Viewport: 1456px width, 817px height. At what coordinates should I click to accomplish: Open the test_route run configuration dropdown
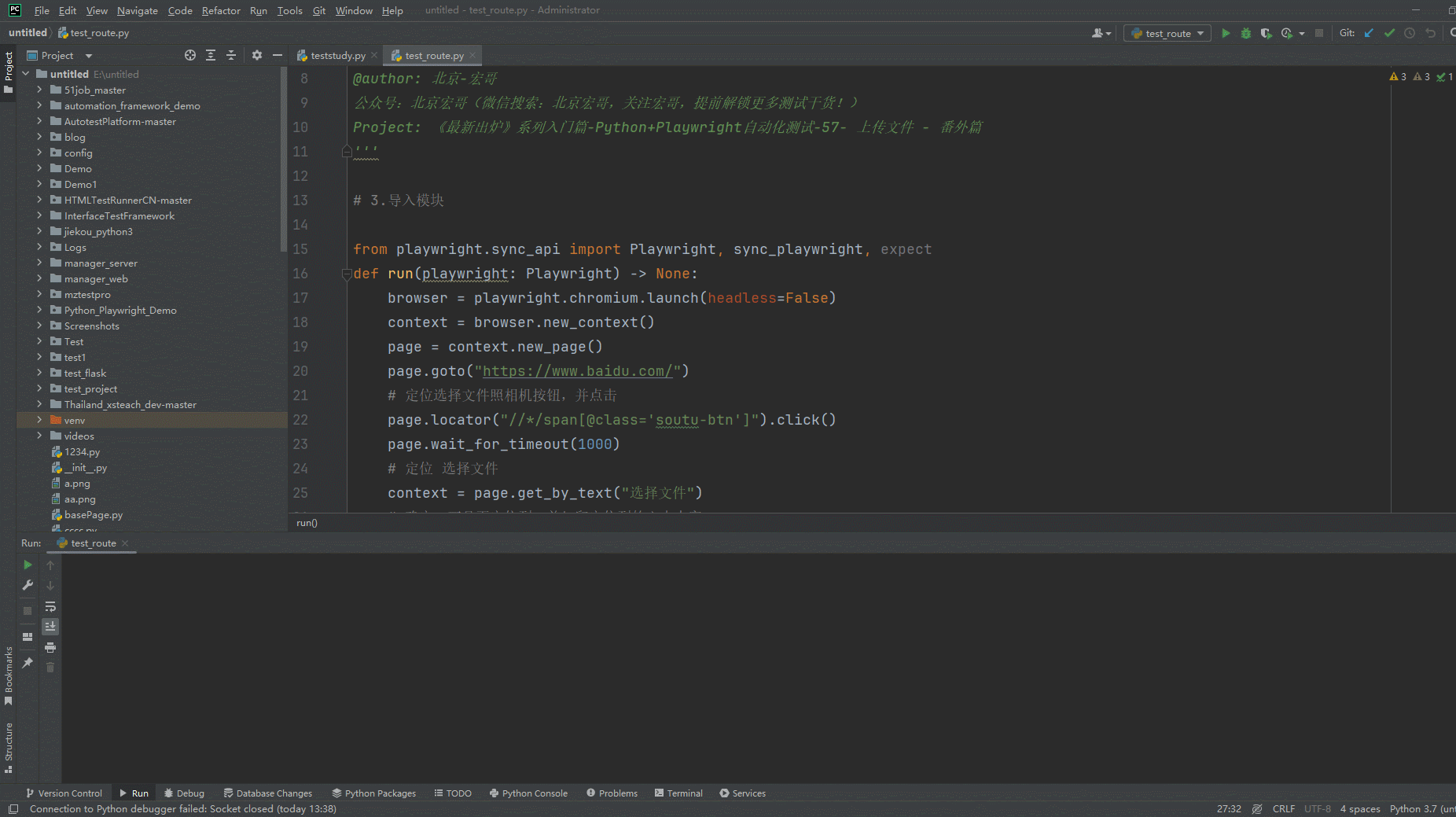pyautogui.click(x=1167, y=33)
